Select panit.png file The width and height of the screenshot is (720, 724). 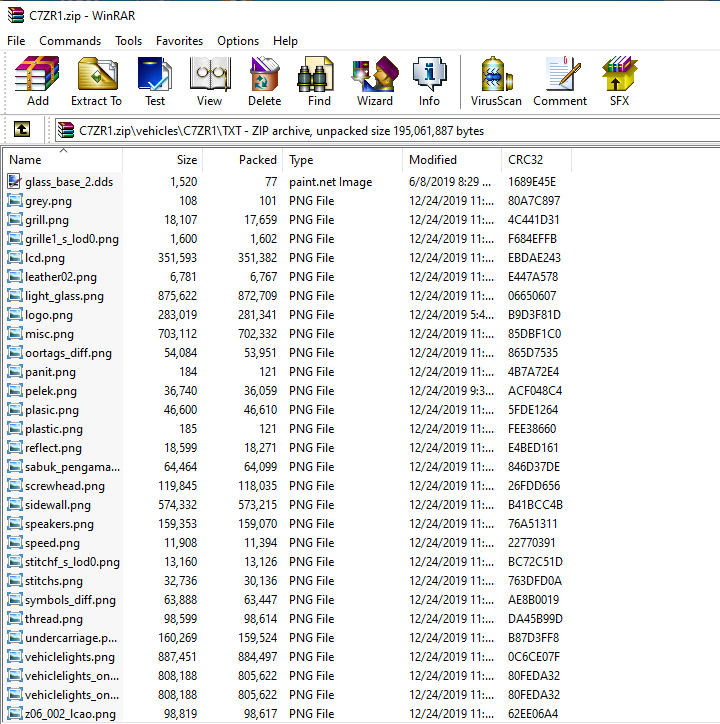point(50,372)
